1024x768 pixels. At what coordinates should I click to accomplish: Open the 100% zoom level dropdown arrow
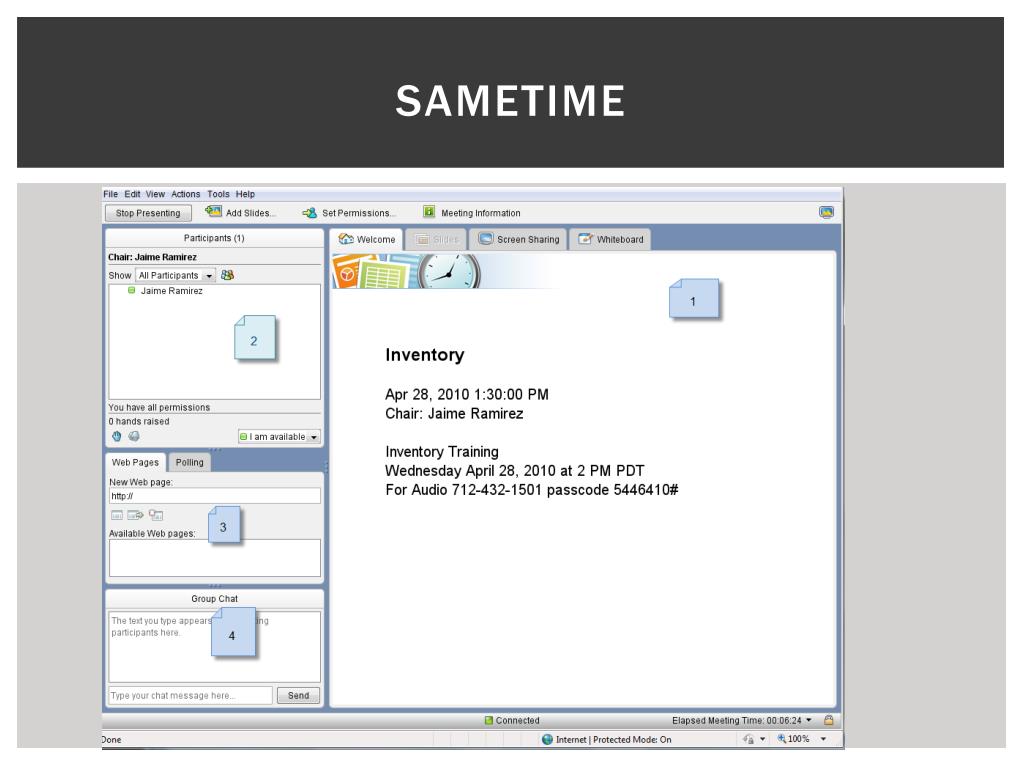pos(824,739)
